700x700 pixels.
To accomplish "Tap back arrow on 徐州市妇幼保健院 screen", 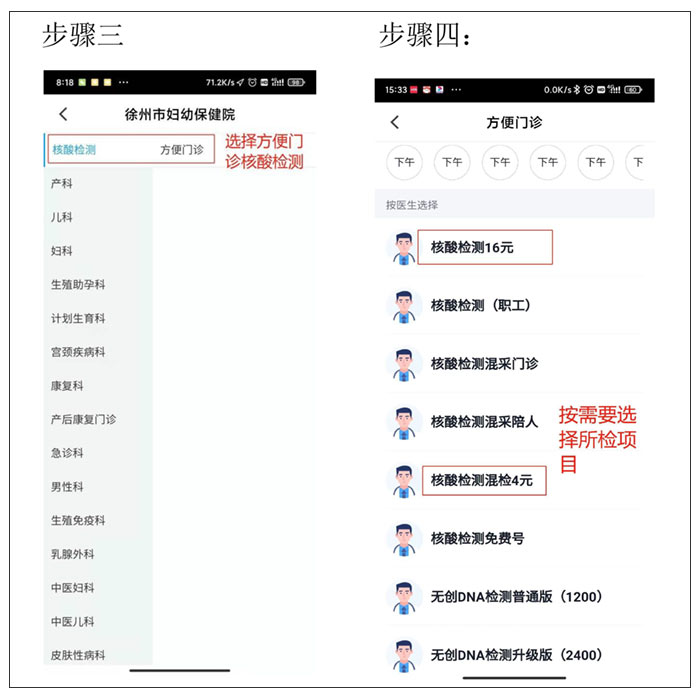I will [x=64, y=115].
